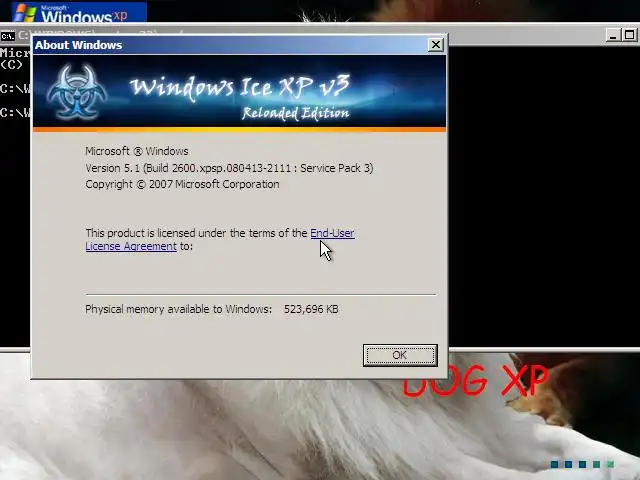Click the command prompt window icon

[7, 36]
